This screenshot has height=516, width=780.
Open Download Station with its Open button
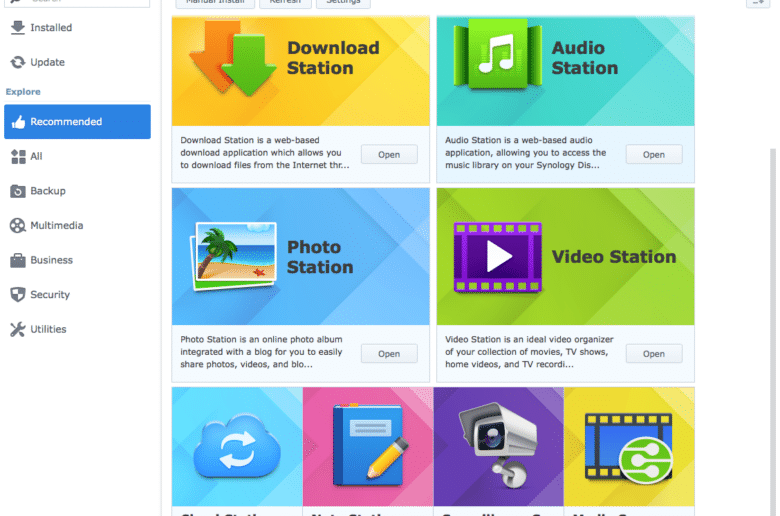pyautogui.click(x=389, y=155)
